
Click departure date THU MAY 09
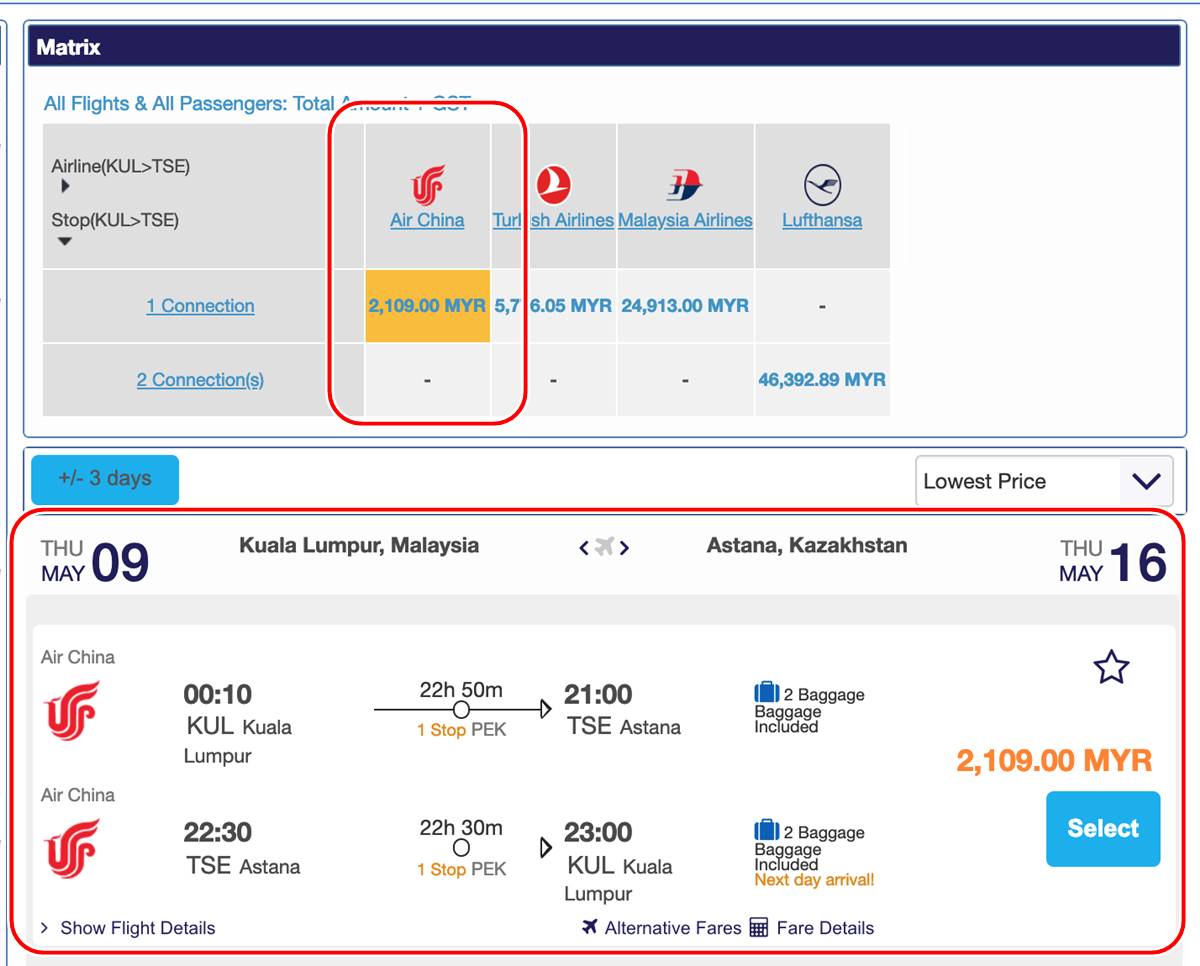[95, 561]
